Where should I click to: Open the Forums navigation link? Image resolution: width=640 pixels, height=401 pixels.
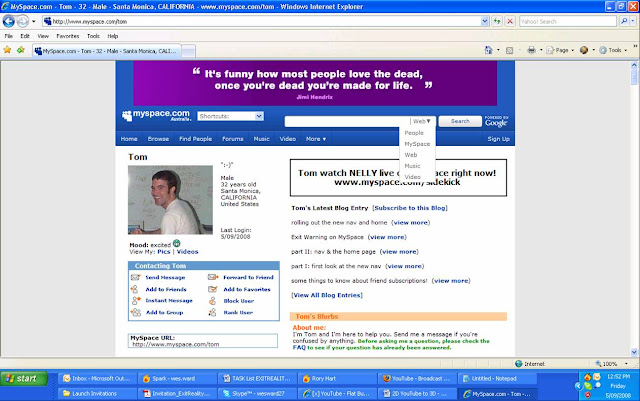pyautogui.click(x=233, y=139)
